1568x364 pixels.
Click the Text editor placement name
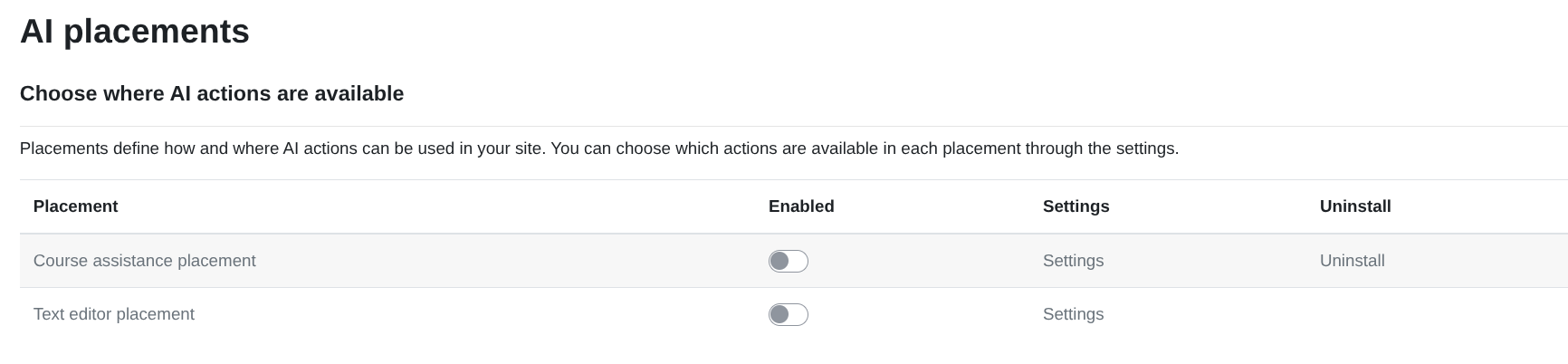[x=113, y=314]
